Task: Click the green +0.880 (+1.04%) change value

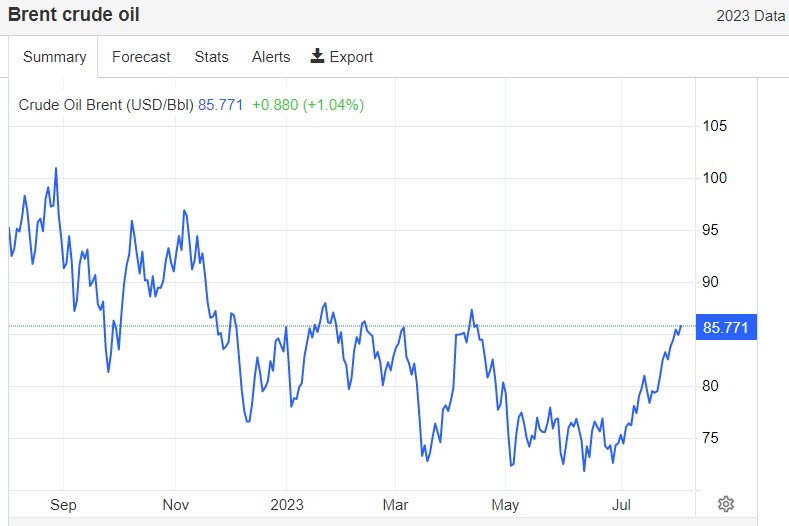Action: click(308, 104)
